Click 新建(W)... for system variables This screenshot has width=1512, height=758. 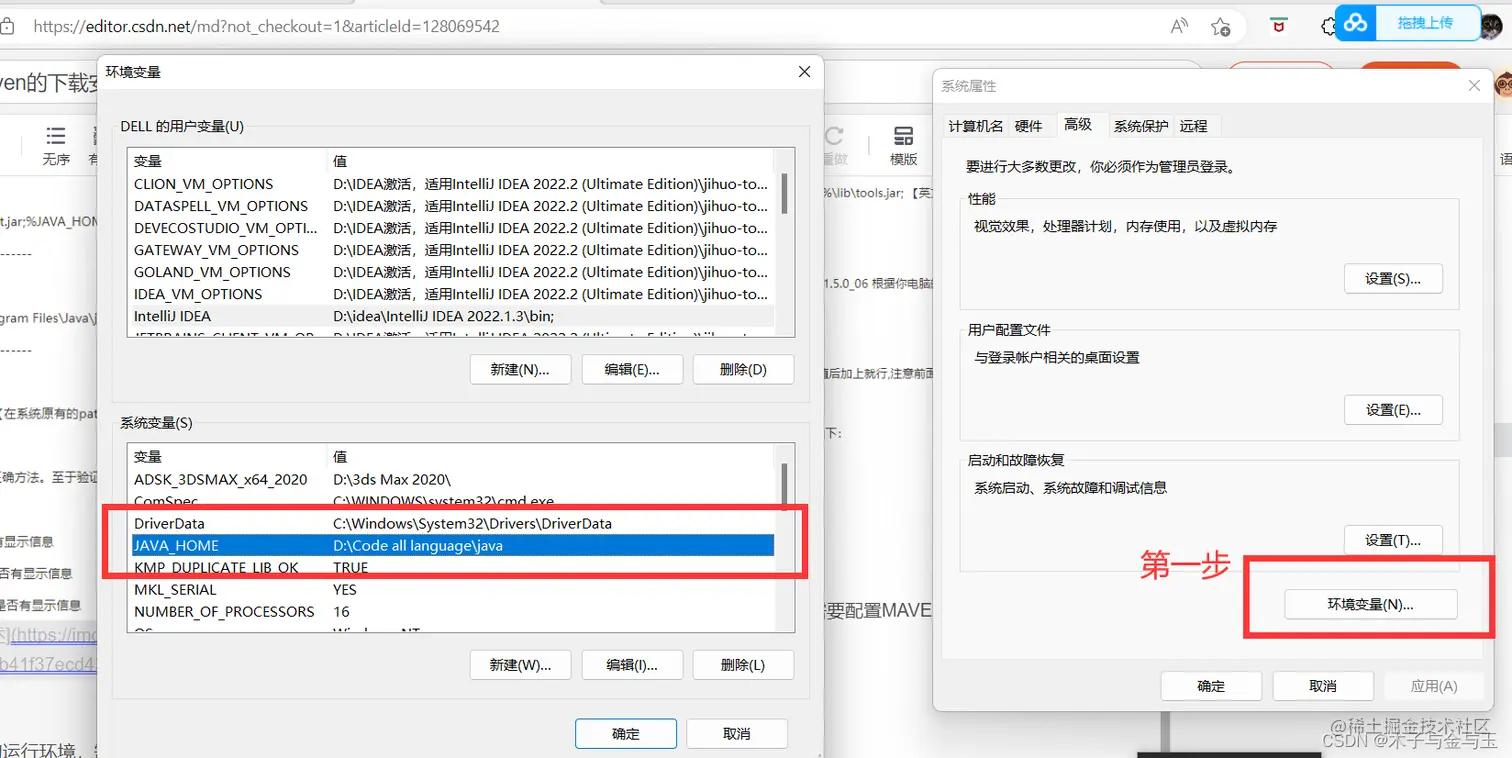(520, 665)
